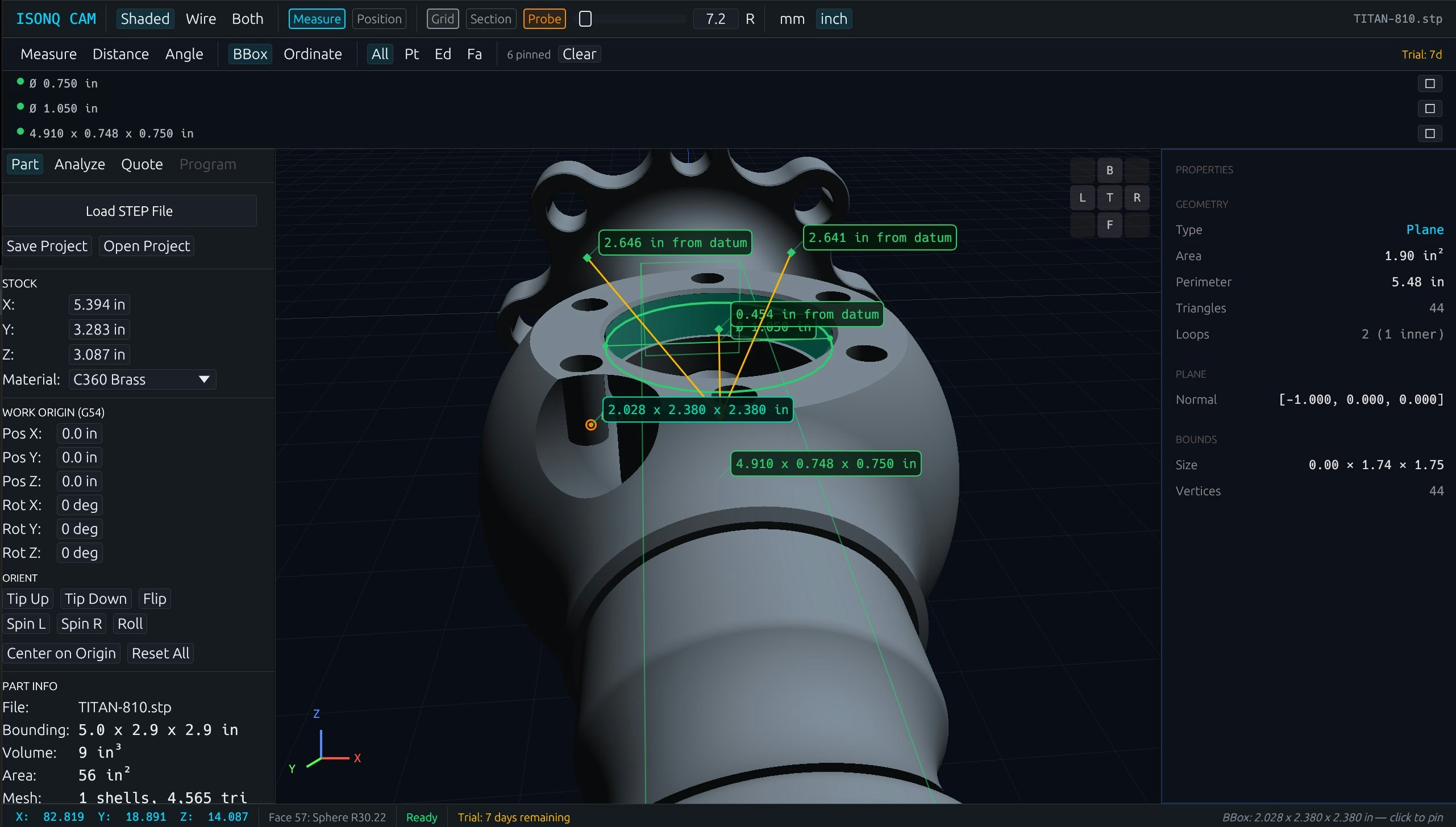Open the Analyze tab
Viewport: 1456px width, 827px height.
[x=80, y=164]
